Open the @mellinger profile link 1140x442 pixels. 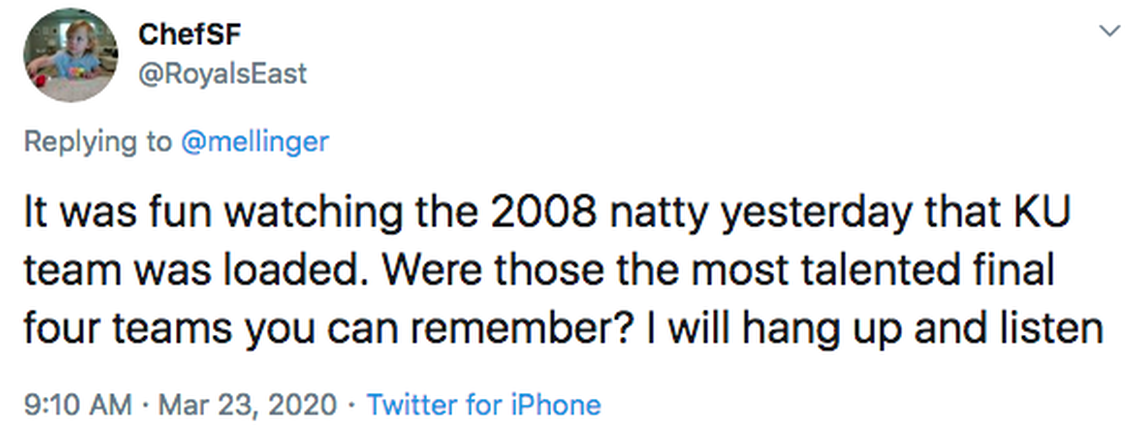(x=255, y=141)
